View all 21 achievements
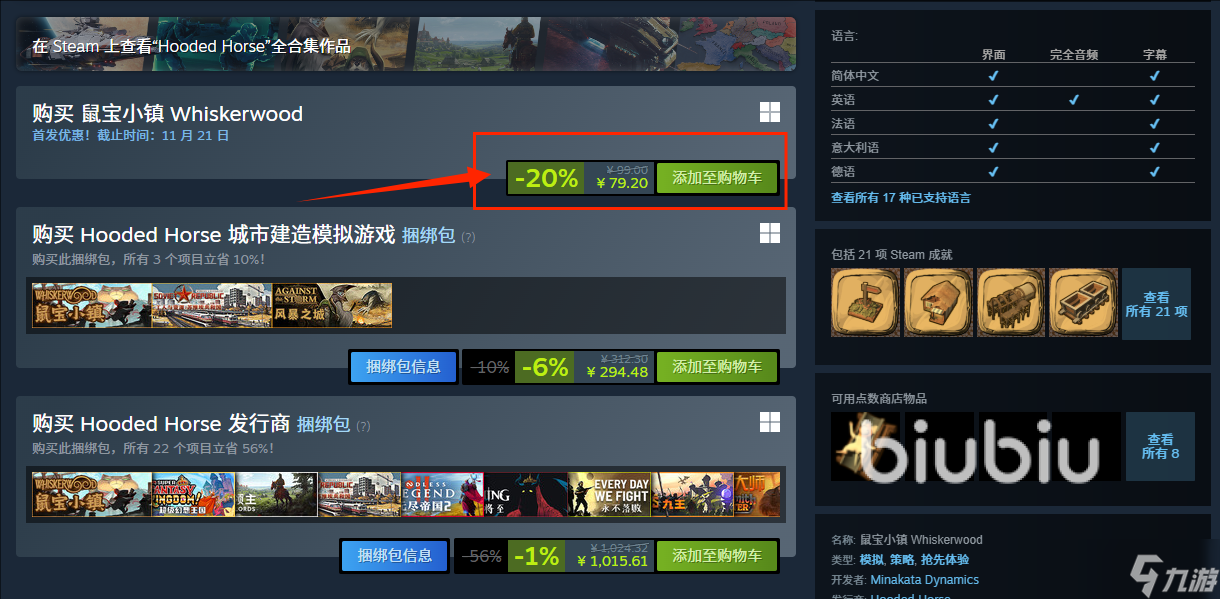 coord(1156,304)
